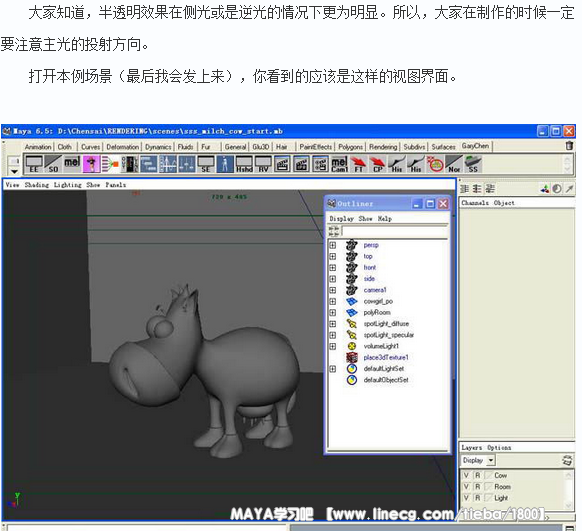Image resolution: width=582 pixels, height=531 pixels.
Task: Select camera1 in the Outliner
Action: pyautogui.click(x=375, y=290)
